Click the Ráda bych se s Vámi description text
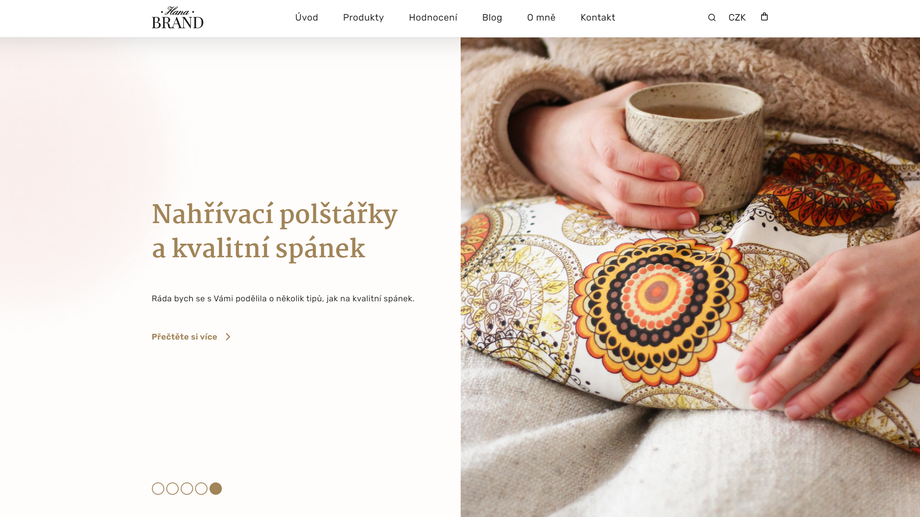The width and height of the screenshot is (920, 517). pos(283,299)
